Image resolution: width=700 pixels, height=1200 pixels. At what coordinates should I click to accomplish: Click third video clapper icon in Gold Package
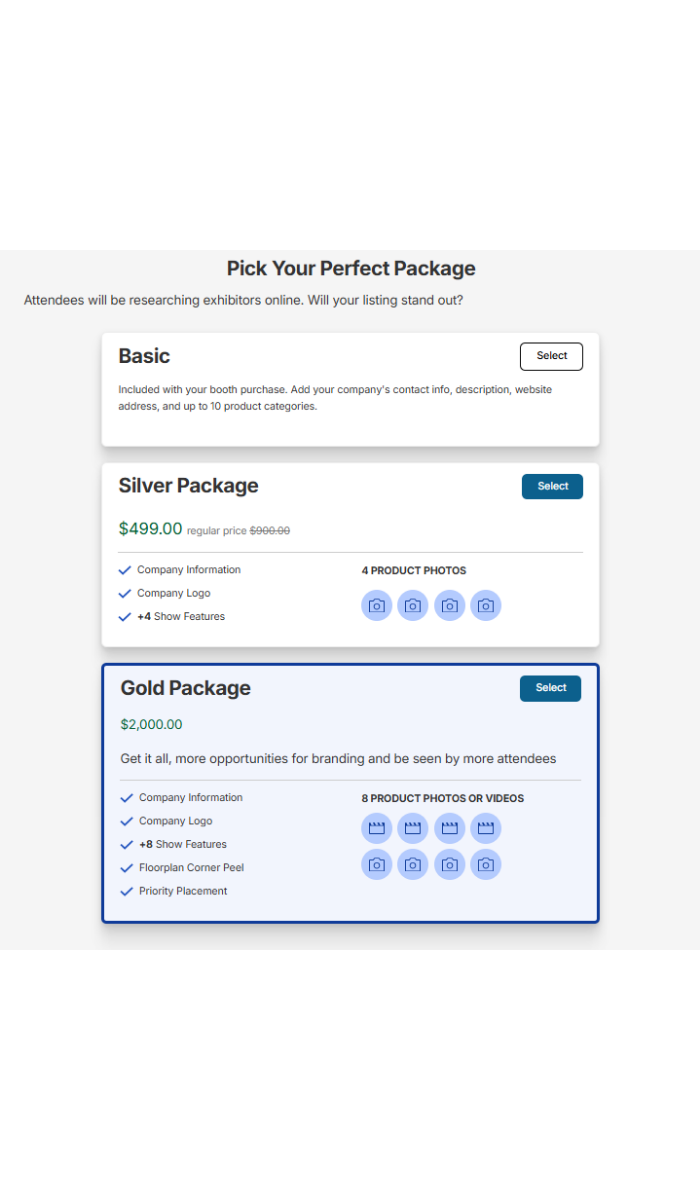coord(449,828)
